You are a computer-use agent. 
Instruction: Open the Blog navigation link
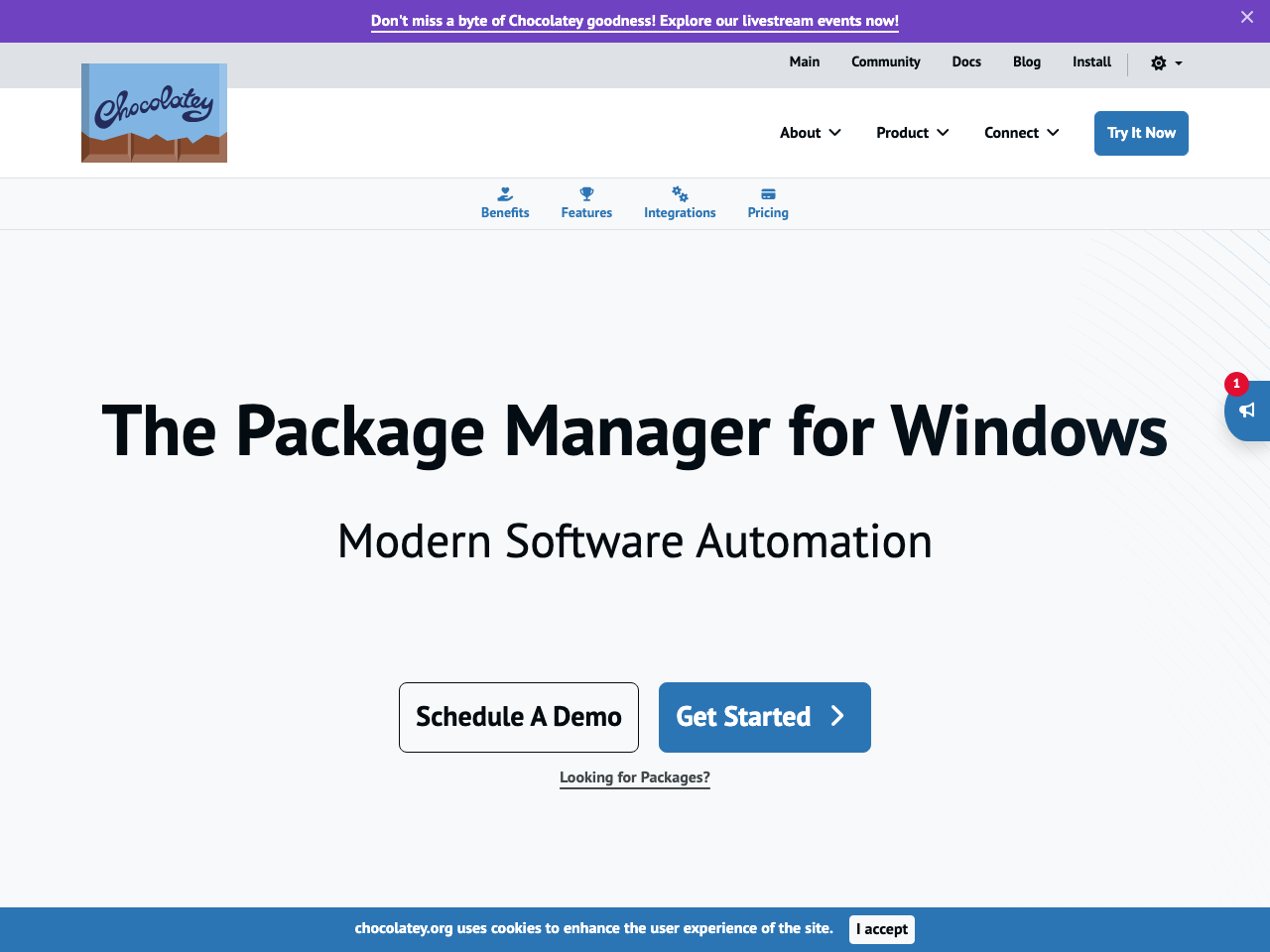click(1027, 61)
